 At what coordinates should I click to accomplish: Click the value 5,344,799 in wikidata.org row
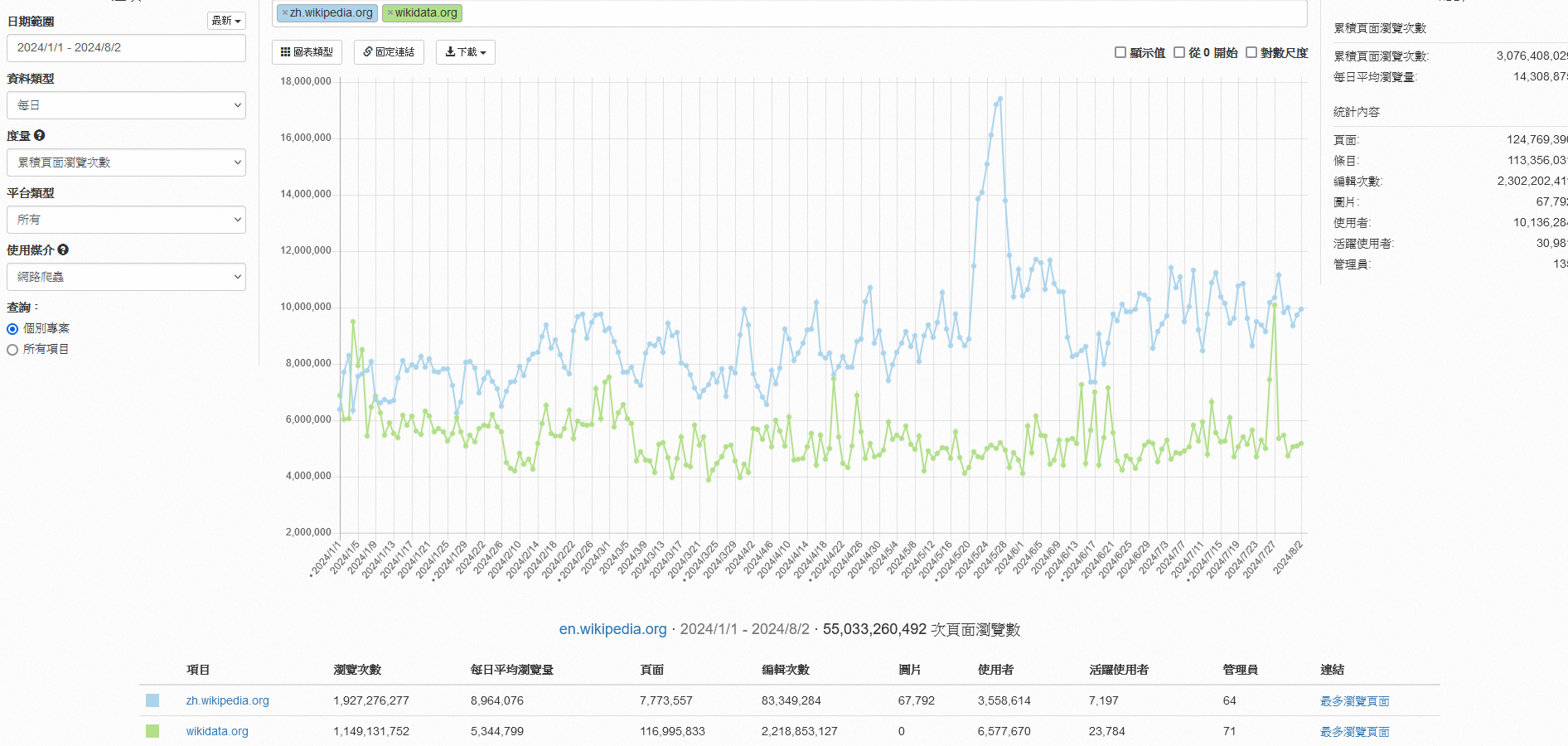(497, 731)
